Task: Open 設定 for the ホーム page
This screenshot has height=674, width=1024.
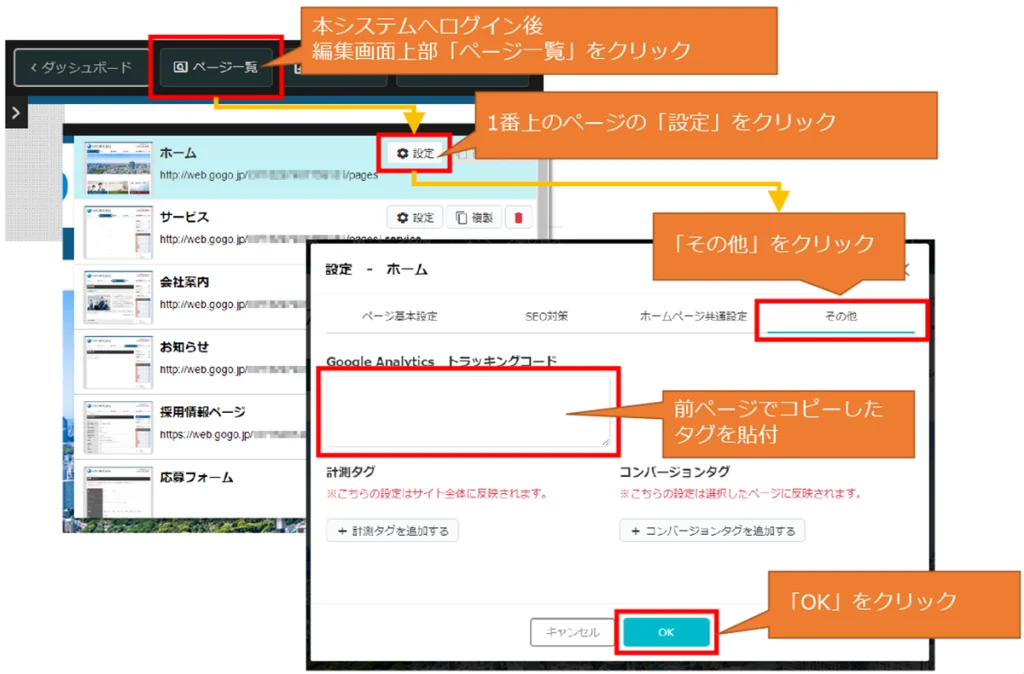Action: click(x=414, y=153)
